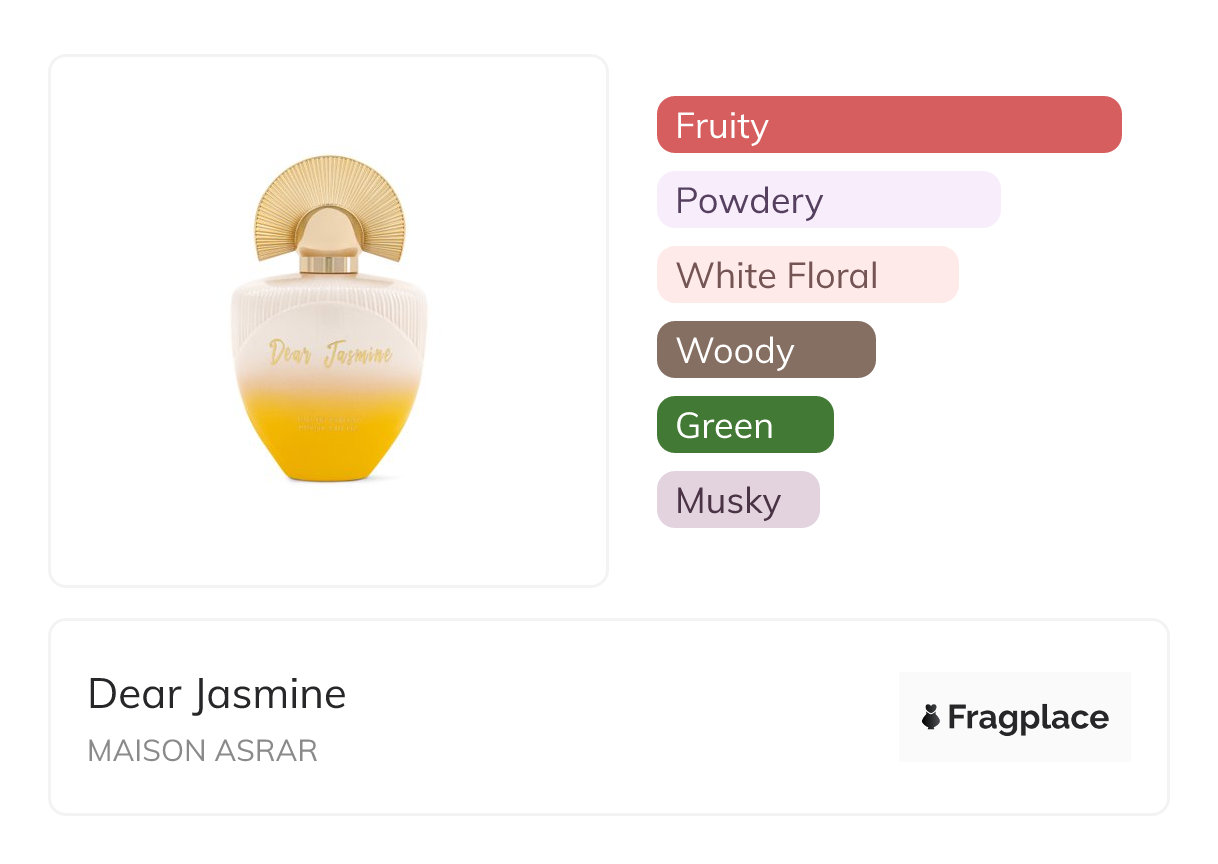1218x864 pixels.
Task: Open the MAISON ASRAR brand link
Action: [x=202, y=751]
